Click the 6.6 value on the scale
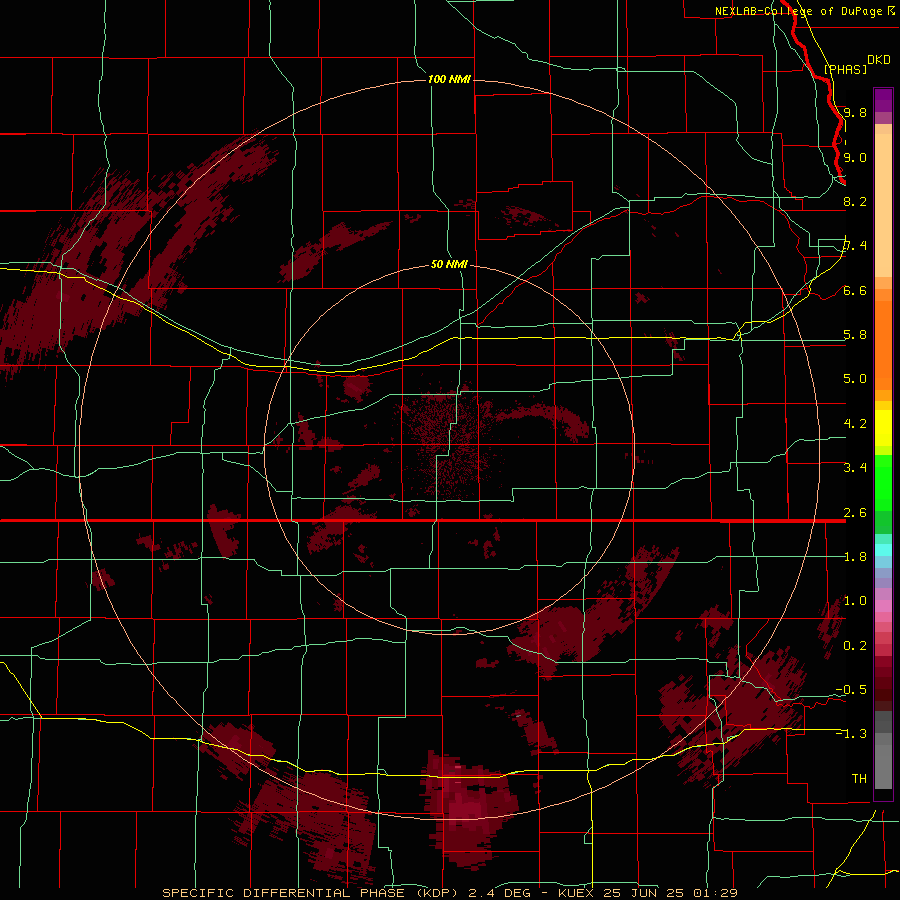The image size is (900, 900). pos(855,290)
